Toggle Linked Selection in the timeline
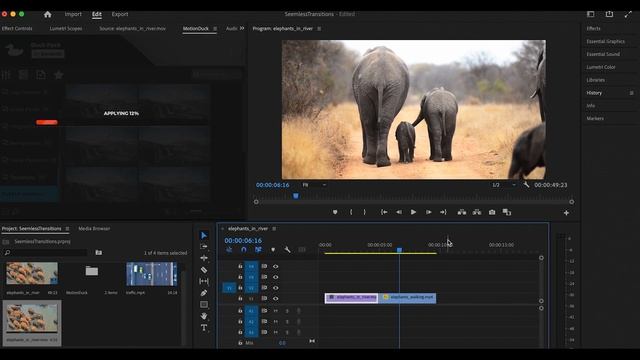The height and width of the screenshot is (360, 640). [258, 250]
